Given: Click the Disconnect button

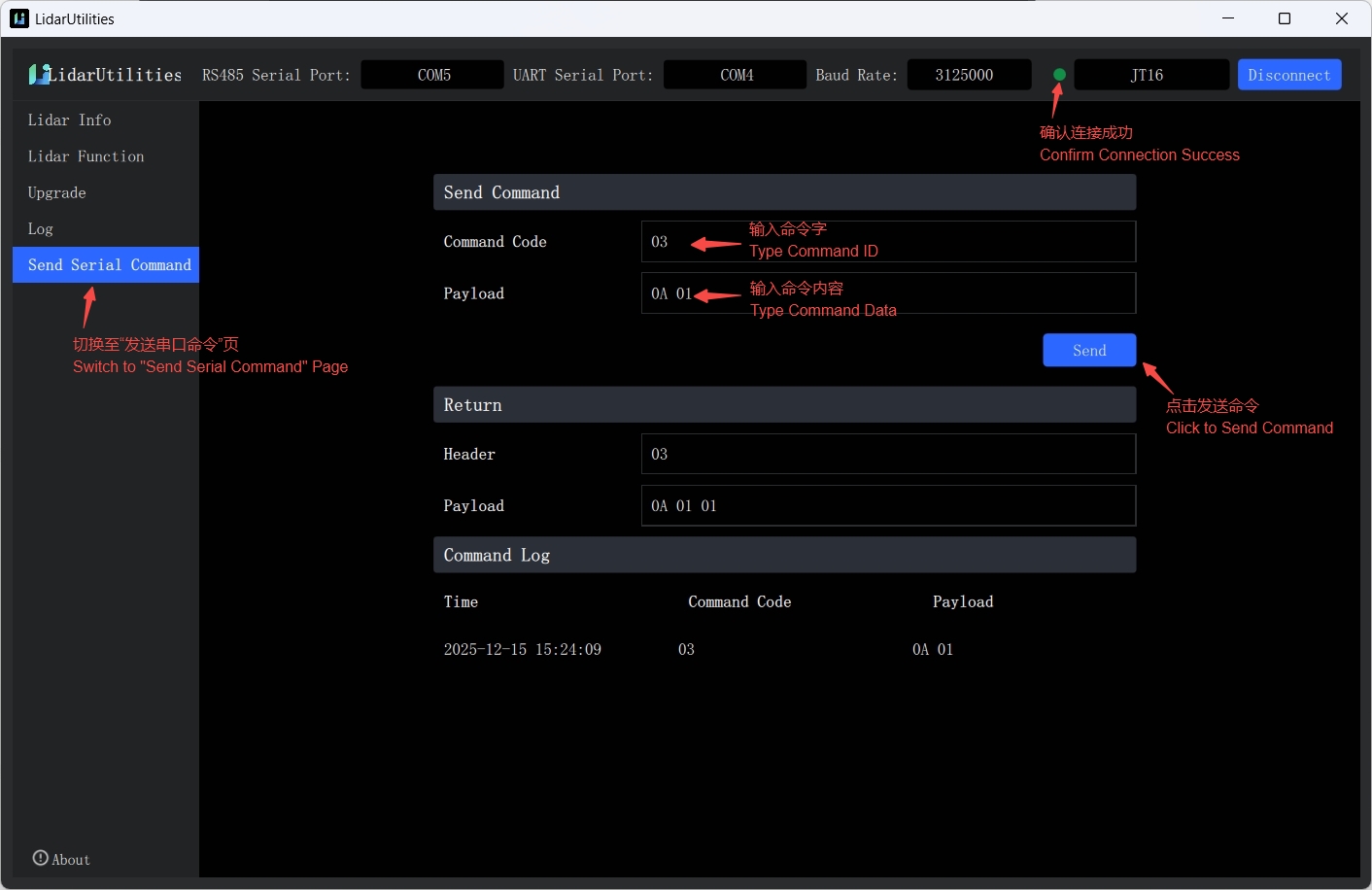Looking at the screenshot, I should point(1289,74).
